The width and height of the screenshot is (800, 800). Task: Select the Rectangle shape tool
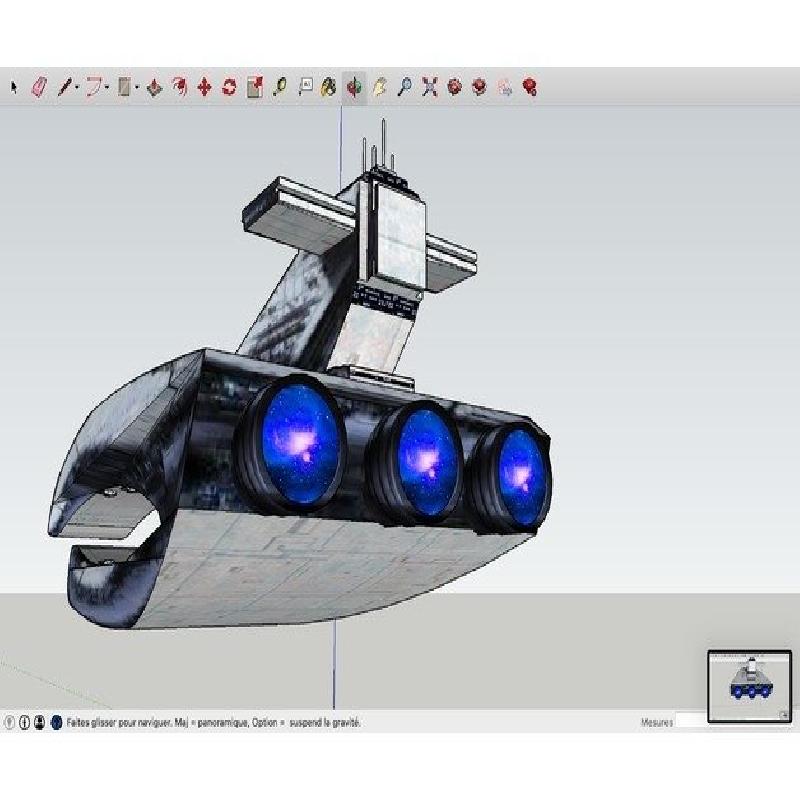tap(124, 87)
